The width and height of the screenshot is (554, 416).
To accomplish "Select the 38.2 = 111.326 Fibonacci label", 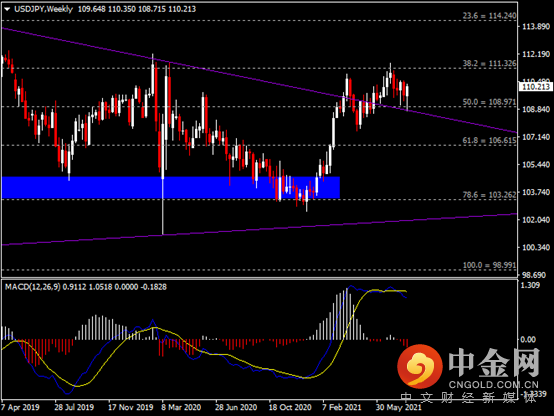I will click(489, 63).
